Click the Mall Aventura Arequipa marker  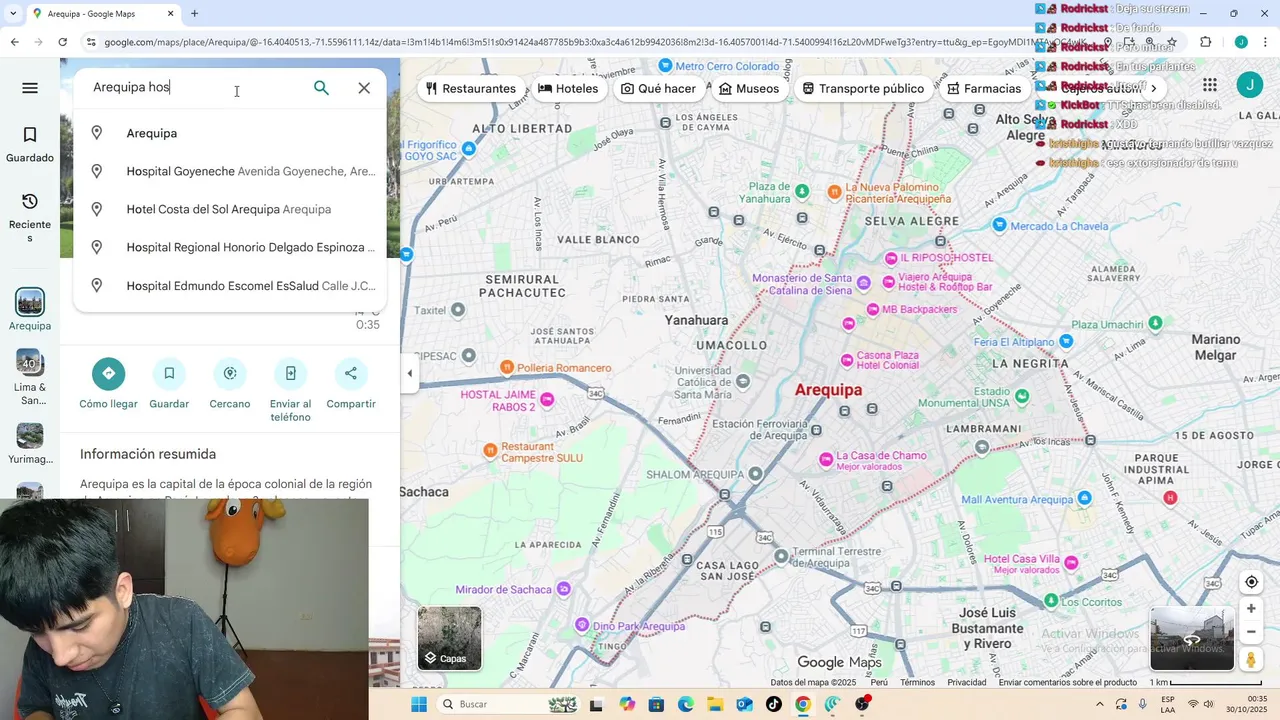click(1083, 497)
